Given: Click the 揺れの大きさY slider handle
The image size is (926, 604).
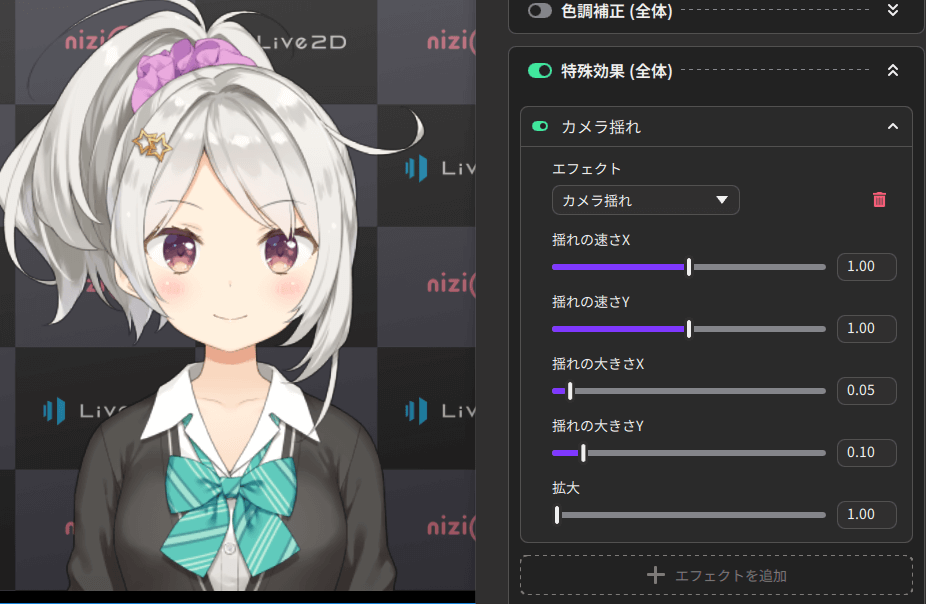Looking at the screenshot, I should pos(583,453).
